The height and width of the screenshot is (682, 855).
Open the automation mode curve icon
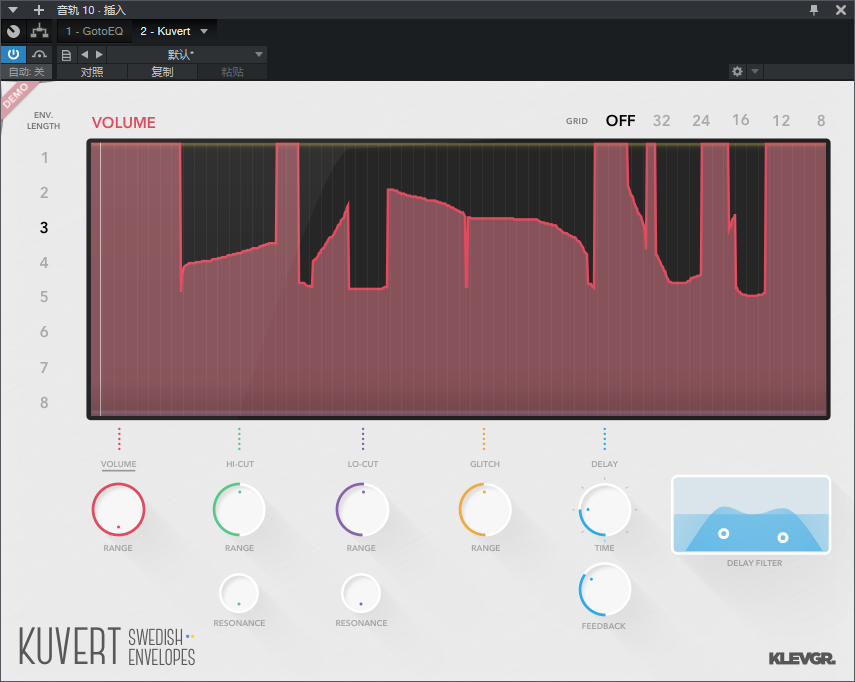39,54
